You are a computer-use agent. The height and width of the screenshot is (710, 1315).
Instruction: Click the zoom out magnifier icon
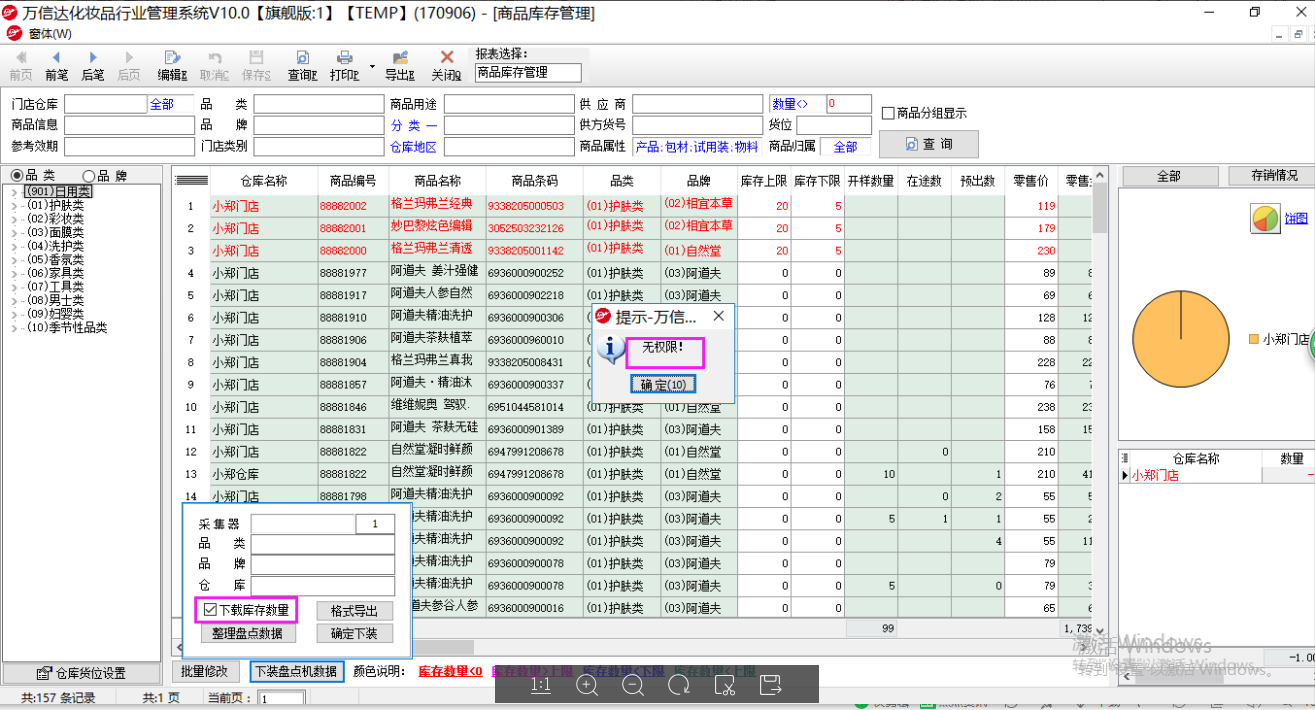pyautogui.click(x=633, y=685)
